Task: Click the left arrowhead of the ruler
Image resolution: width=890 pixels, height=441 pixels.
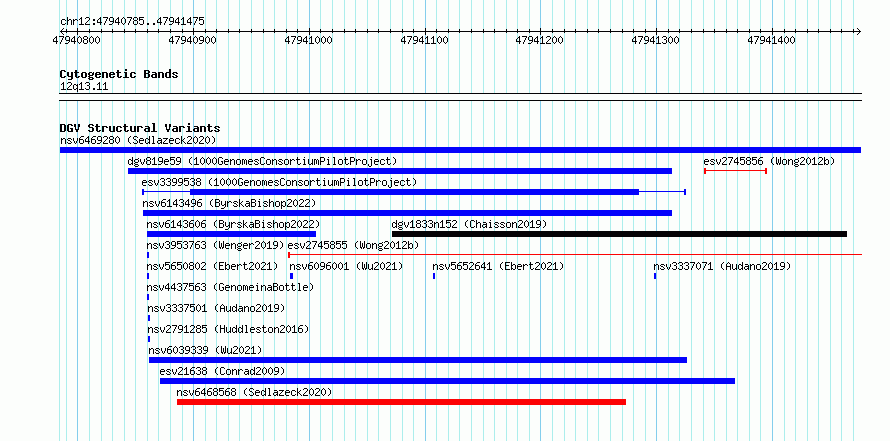Action: [62, 31]
